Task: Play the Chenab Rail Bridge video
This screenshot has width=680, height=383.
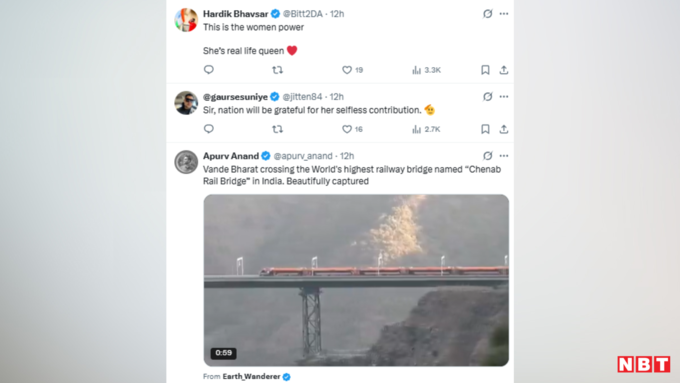Action: pos(356,280)
